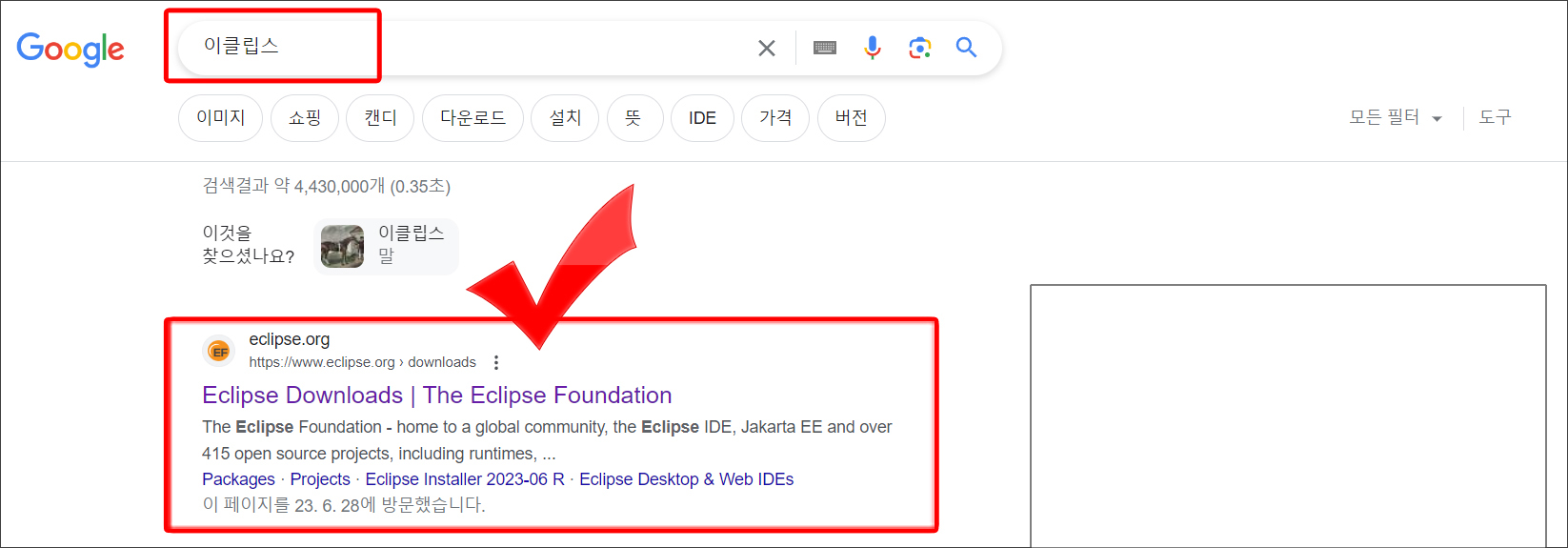The image size is (1568, 548).
Task: Select the 설치 filter chip
Action: 565,118
